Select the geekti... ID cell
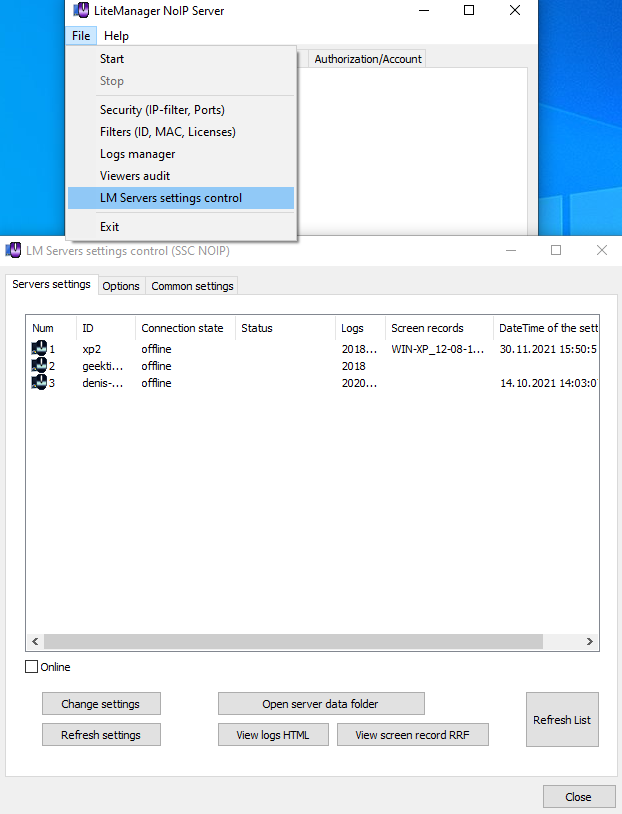The image size is (622, 814). (103, 366)
